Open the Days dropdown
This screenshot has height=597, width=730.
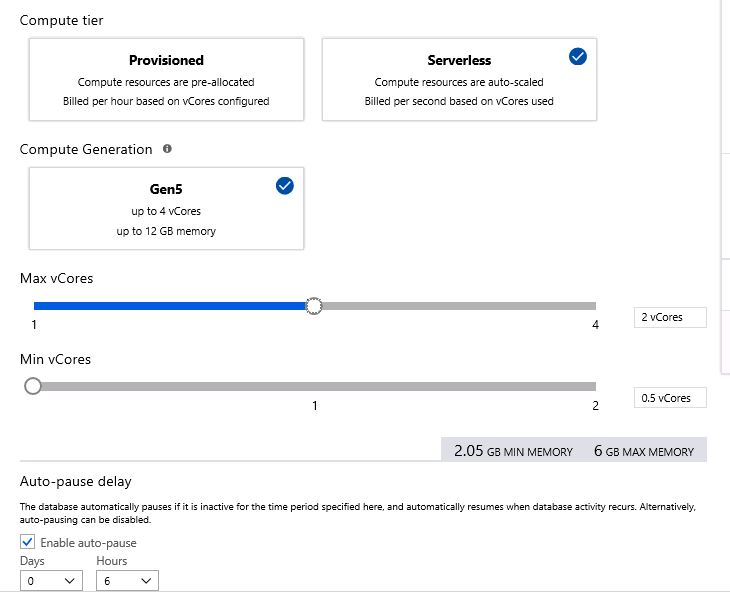click(x=49, y=580)
